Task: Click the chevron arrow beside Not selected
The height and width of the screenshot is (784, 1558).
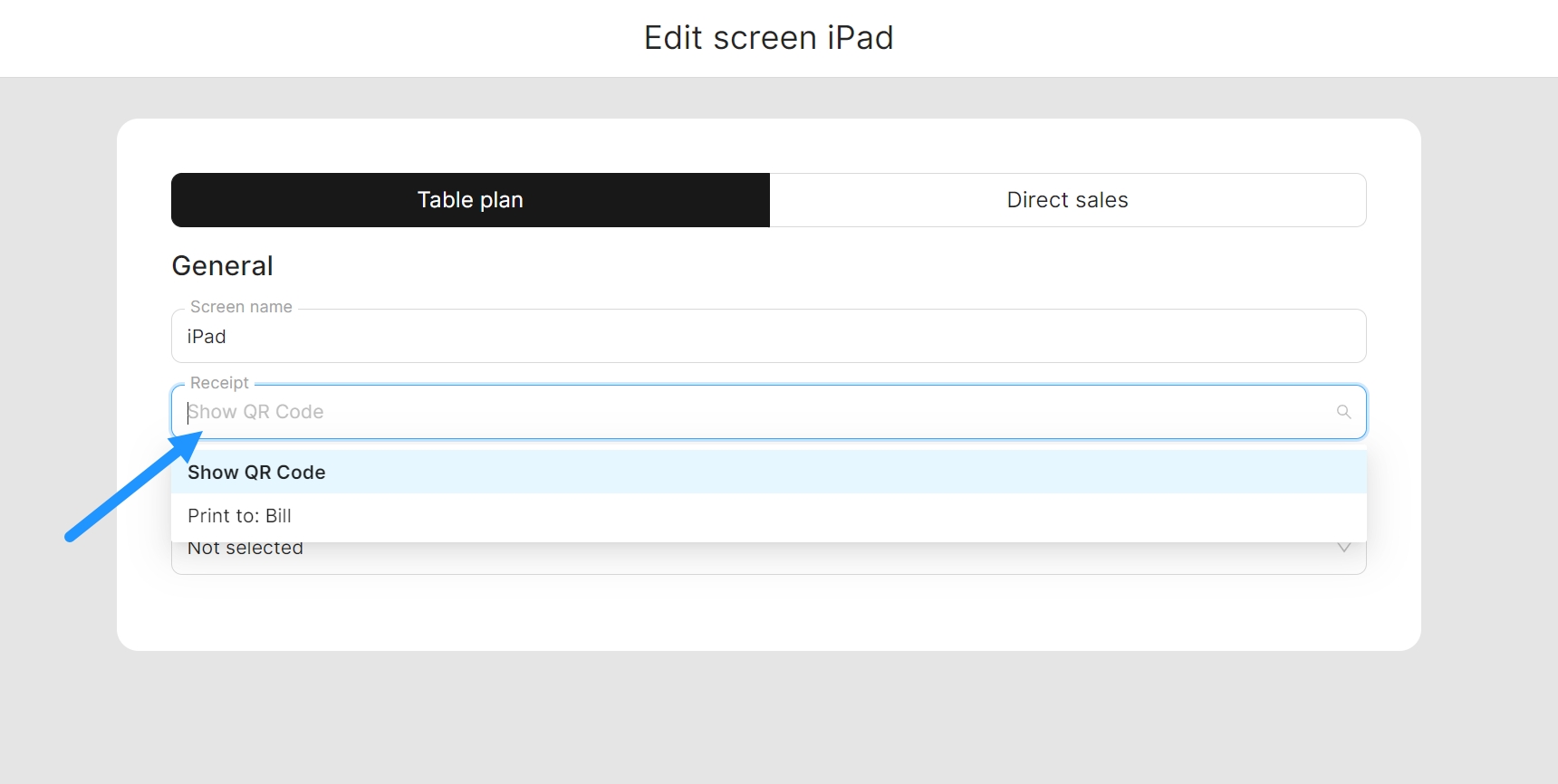Action: coord(1344,549)
